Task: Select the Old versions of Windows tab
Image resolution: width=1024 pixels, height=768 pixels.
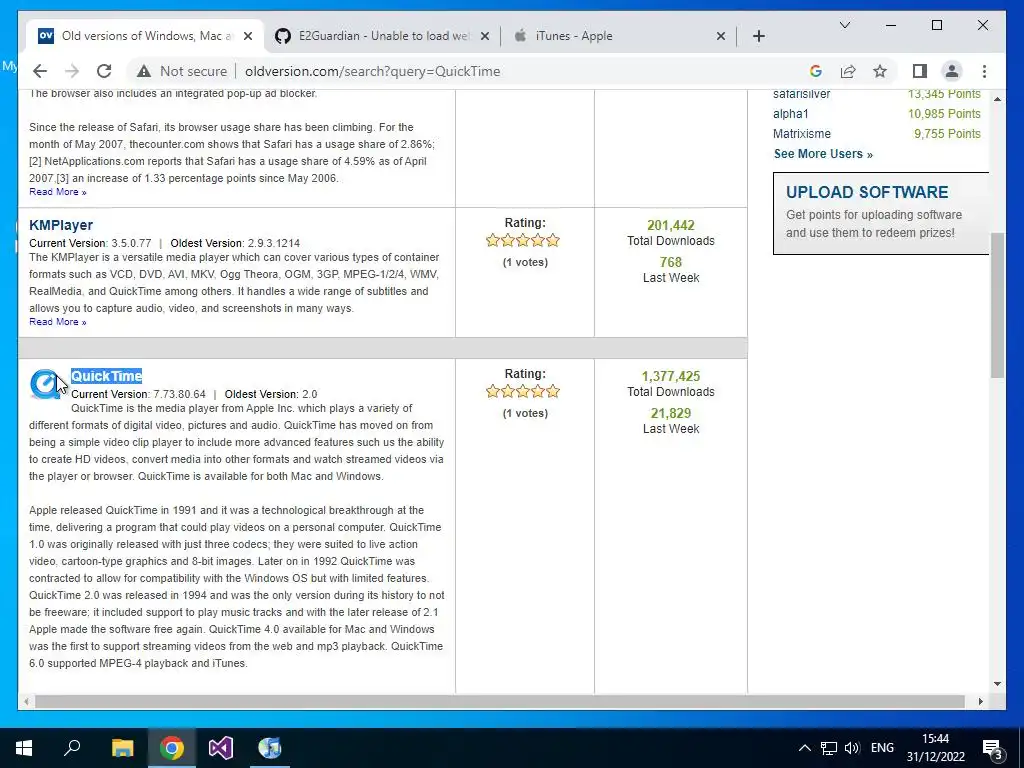Action: click(144, 36)
